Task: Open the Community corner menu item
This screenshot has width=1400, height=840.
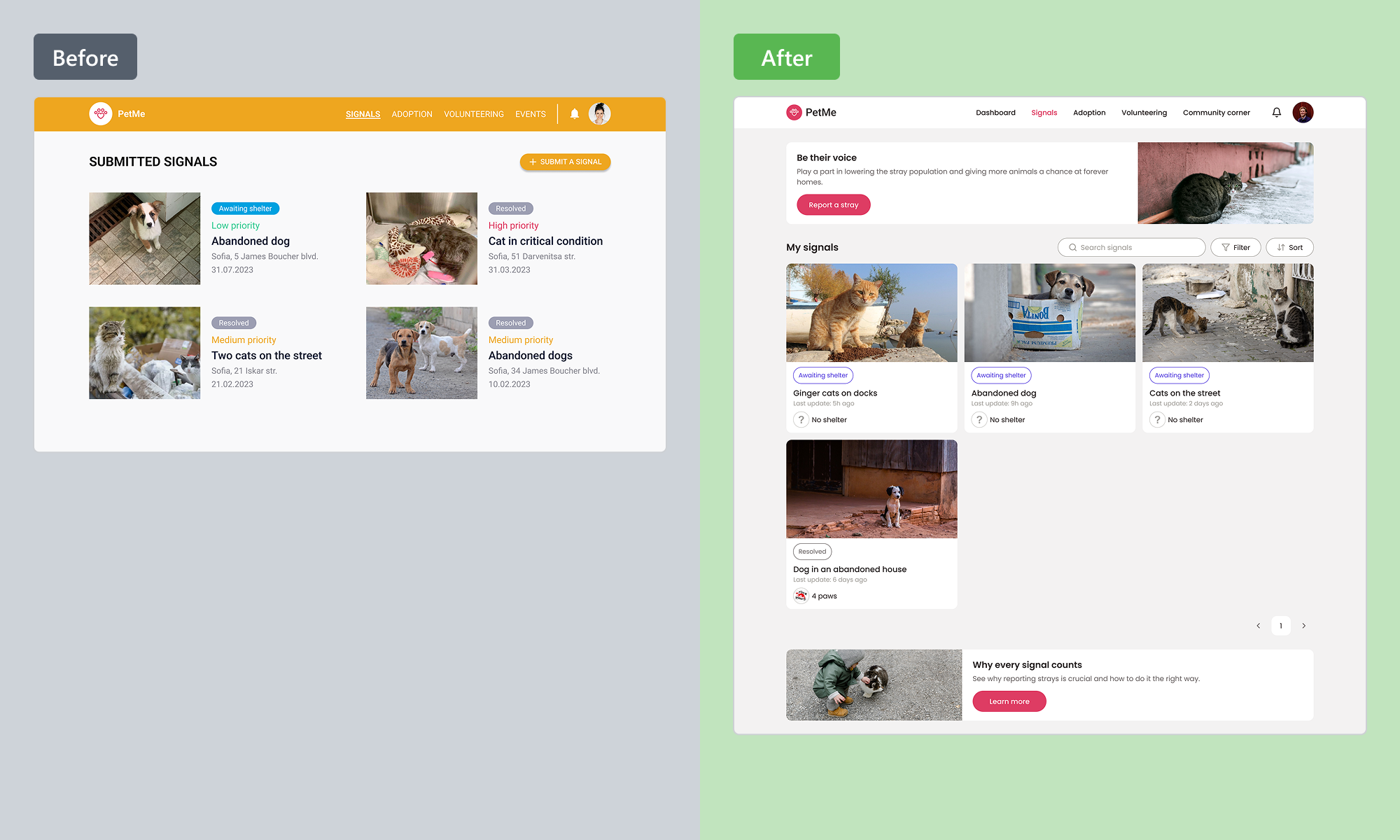Action: [1216, 113]
